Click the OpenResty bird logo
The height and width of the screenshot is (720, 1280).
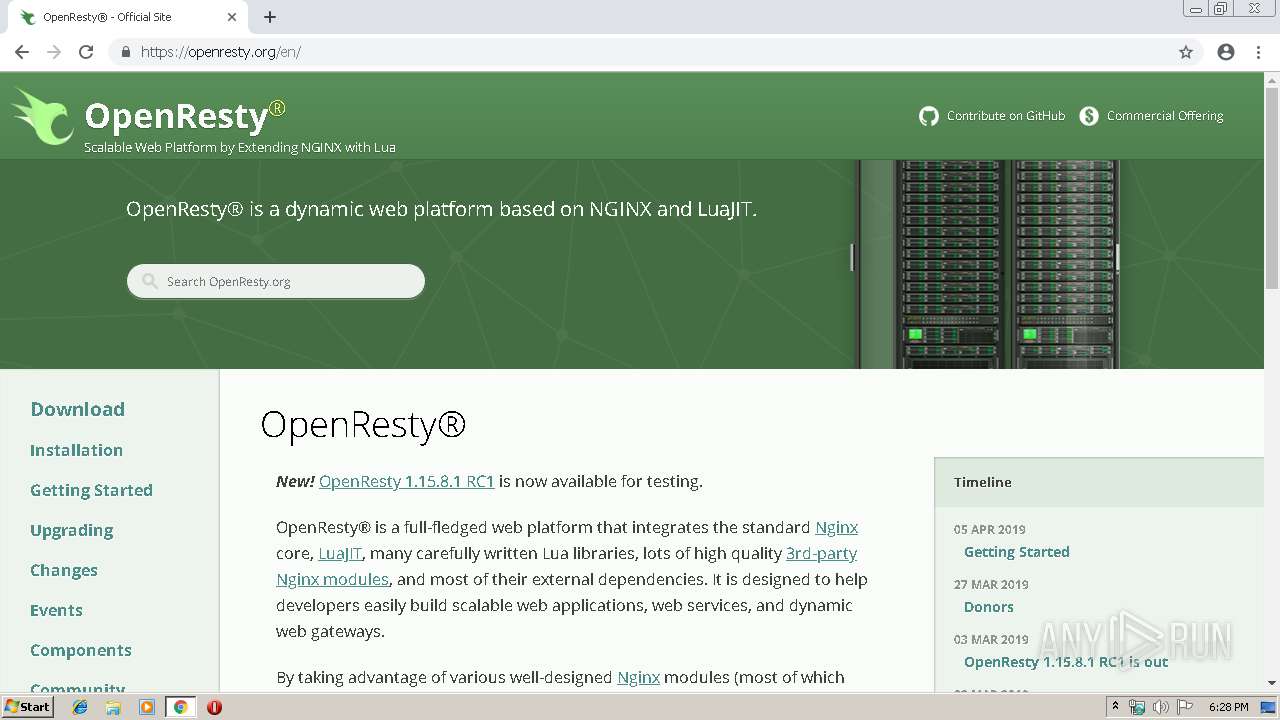[42, 117]
